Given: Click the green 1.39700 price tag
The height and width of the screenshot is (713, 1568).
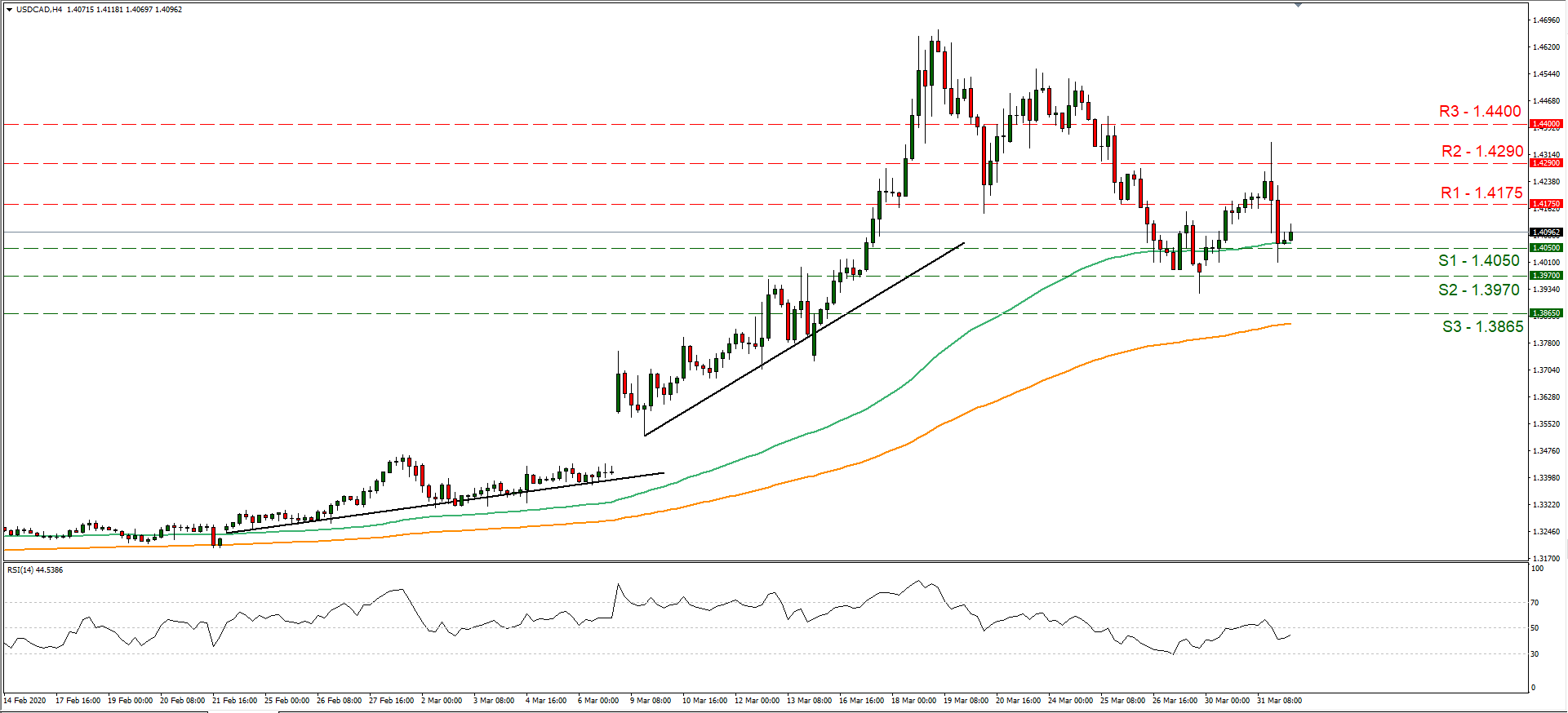Looking at the screenshot, I should click(1546, 276).
